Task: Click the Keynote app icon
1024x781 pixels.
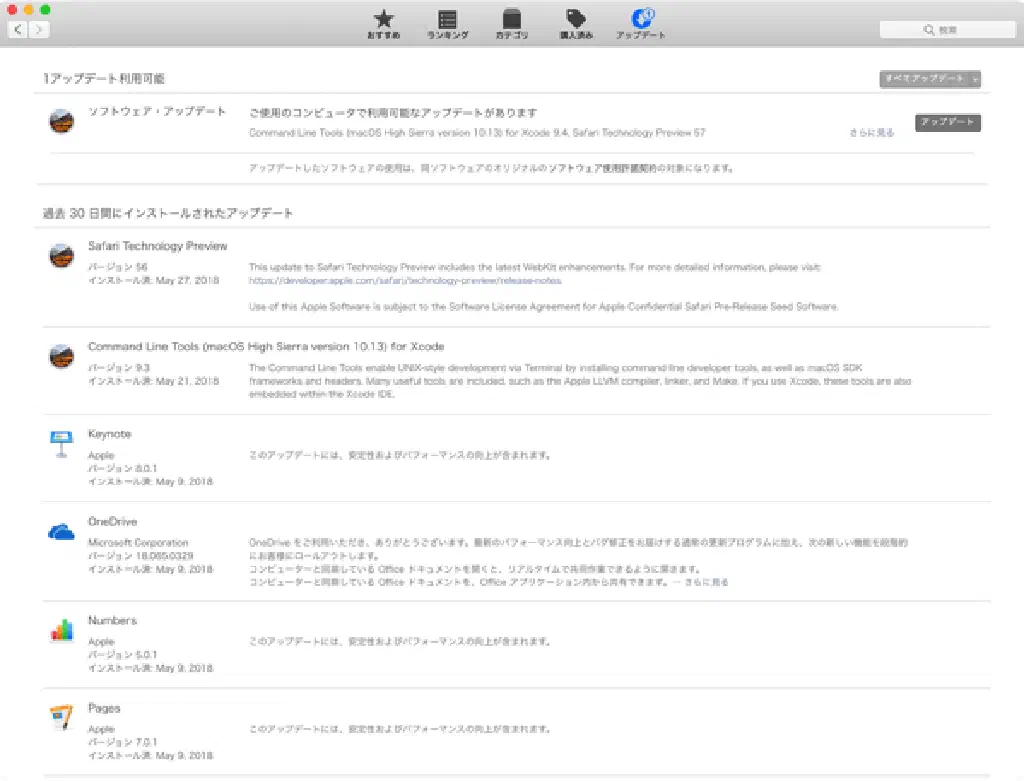Action: pos(61,445)
